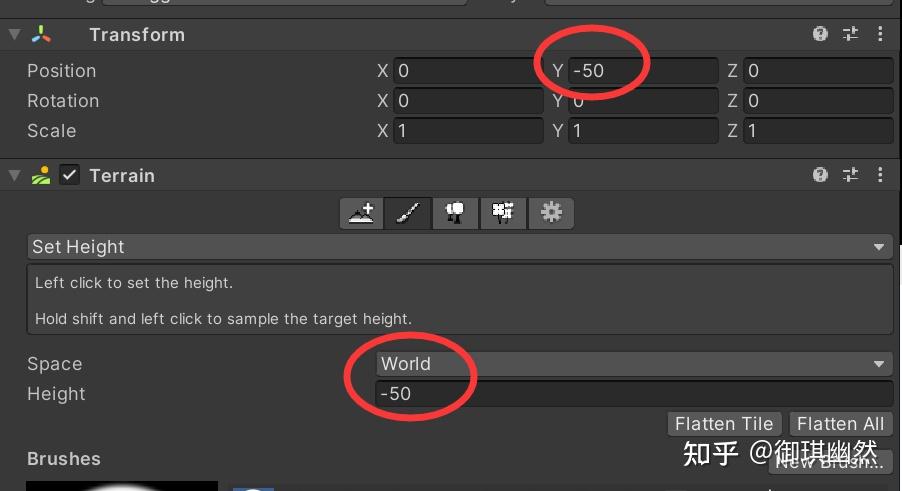Click the Height value field
This screenshot has width=902, height=491.
pyautogui.click(x=635, y=394)
